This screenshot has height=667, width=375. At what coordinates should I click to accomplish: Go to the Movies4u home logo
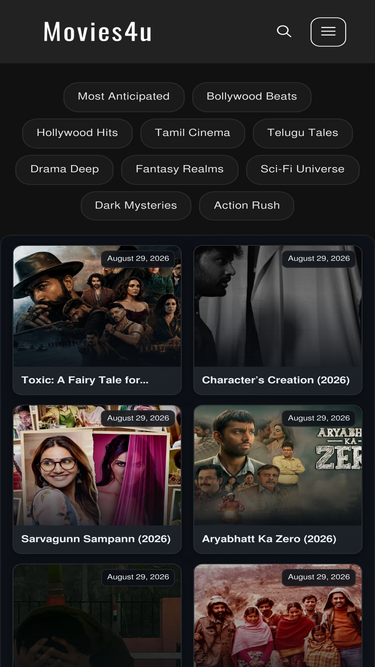click(x=97, y=32)
